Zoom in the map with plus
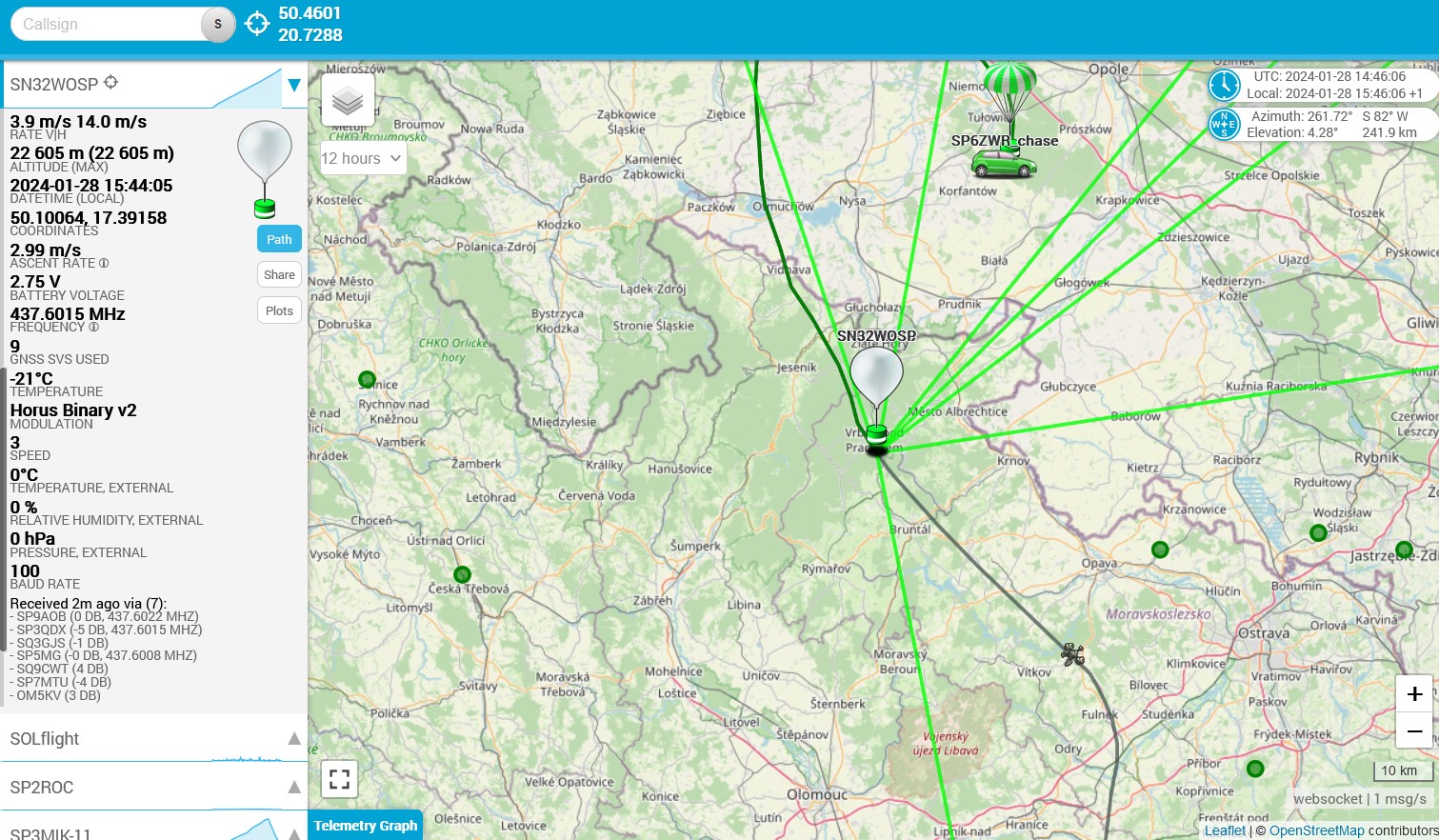Image resolution: width=1439 pixels, height=840 pixels. [1414, 694]
